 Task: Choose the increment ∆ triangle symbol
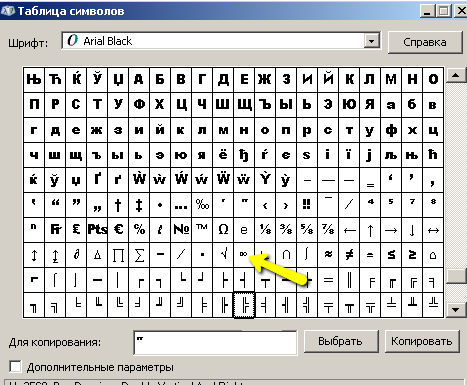97,255
